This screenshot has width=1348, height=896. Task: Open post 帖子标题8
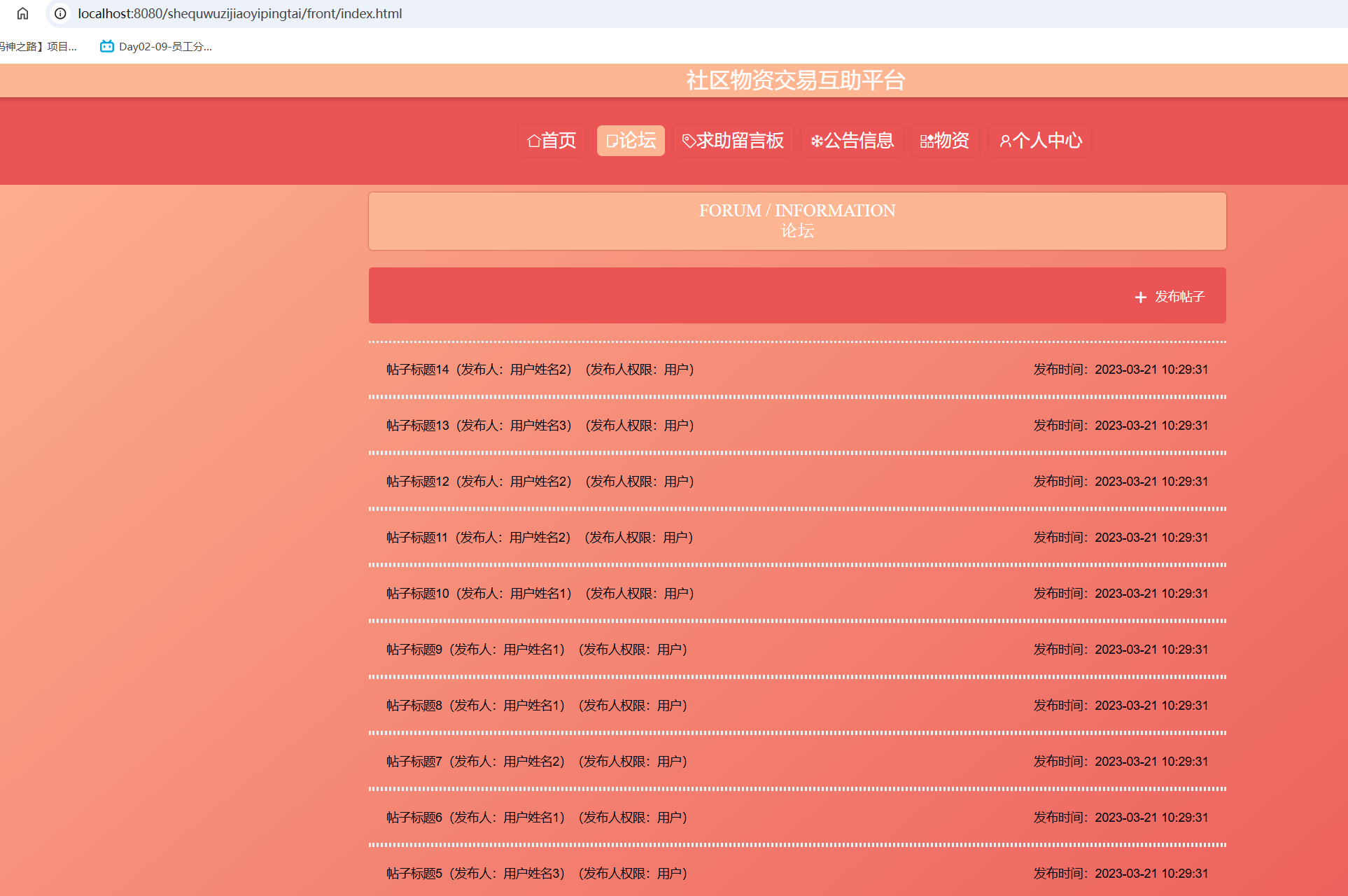tap(414, 706)
